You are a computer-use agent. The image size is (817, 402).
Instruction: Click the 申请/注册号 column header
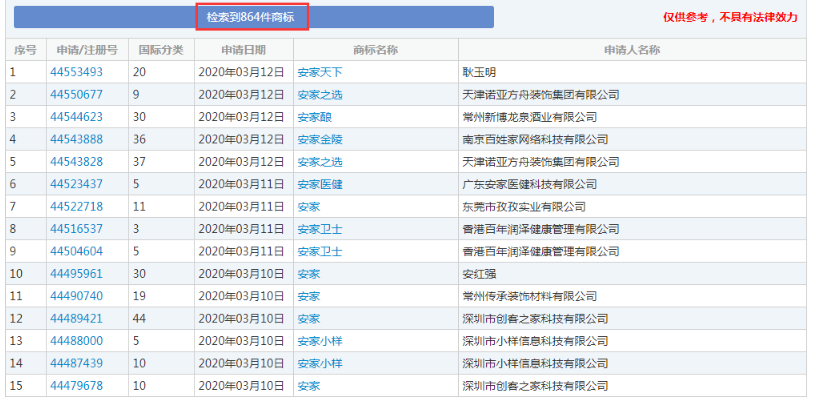click(88, 50)
